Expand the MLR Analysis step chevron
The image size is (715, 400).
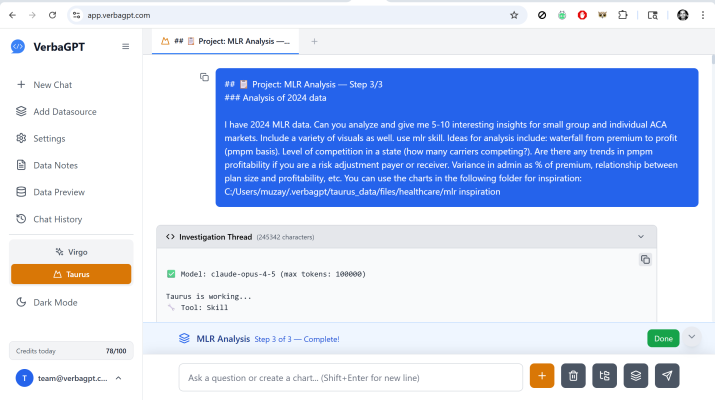[x=691, y=337]
